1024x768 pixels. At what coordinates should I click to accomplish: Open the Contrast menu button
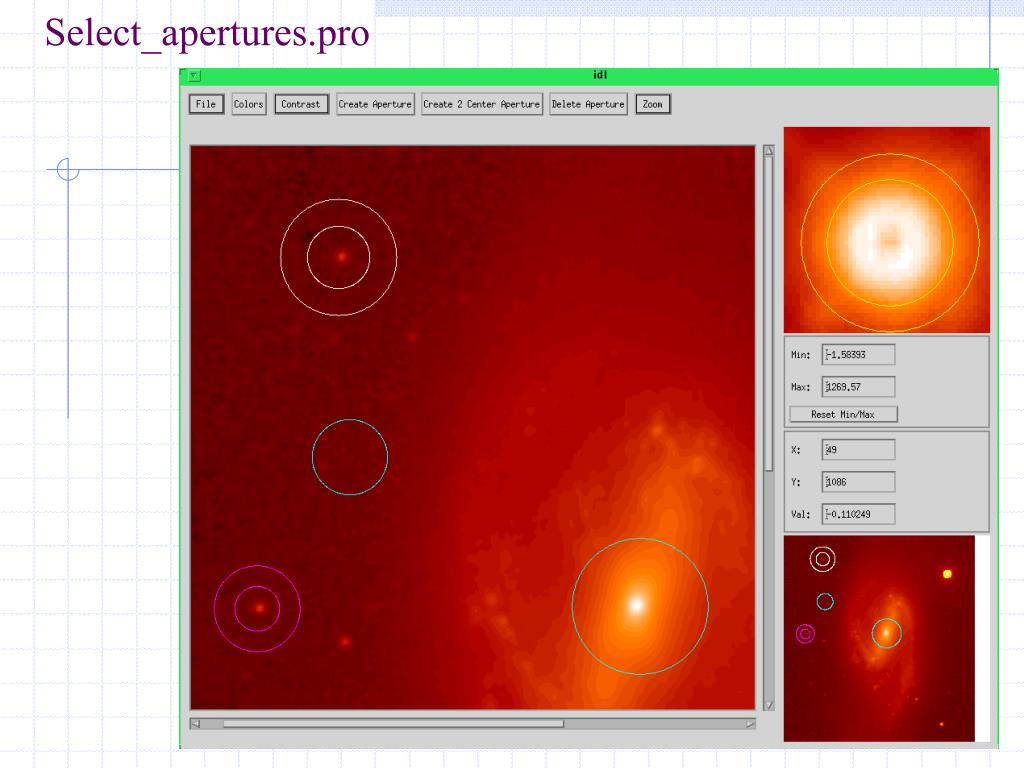point(301,104)
